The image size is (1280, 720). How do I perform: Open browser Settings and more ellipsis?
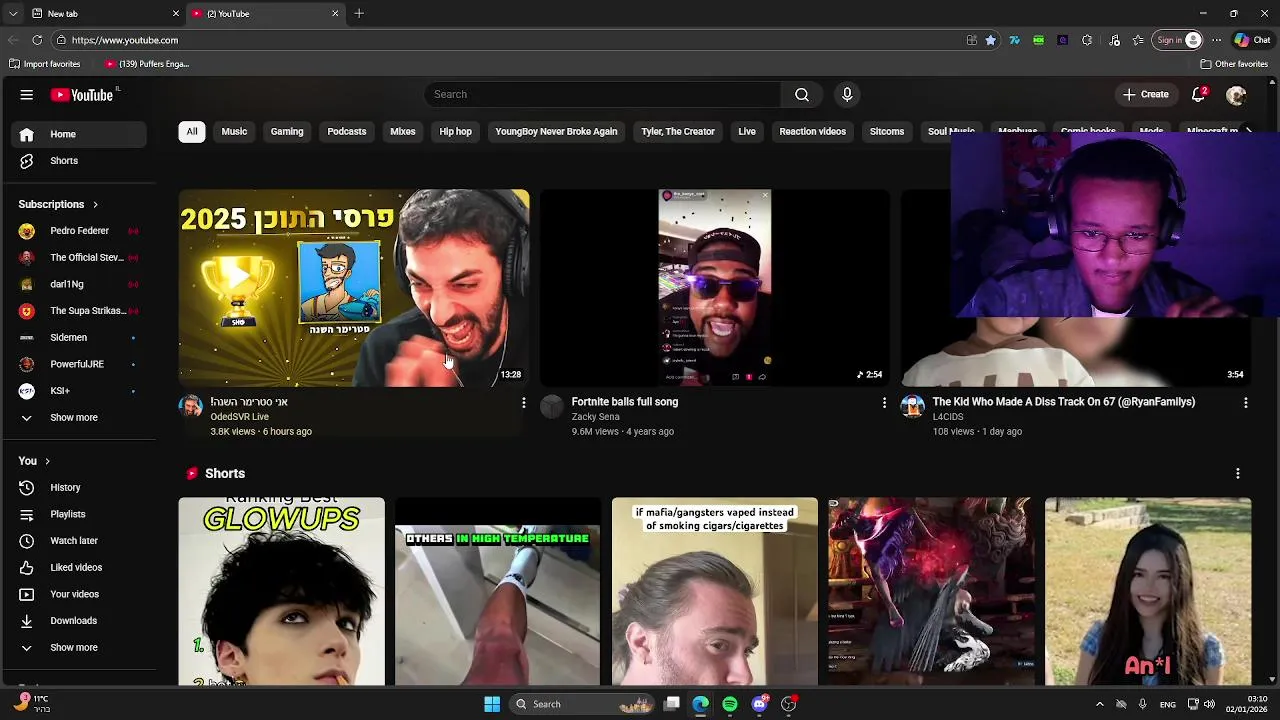pyautogui.click(x=1216, y=40)
